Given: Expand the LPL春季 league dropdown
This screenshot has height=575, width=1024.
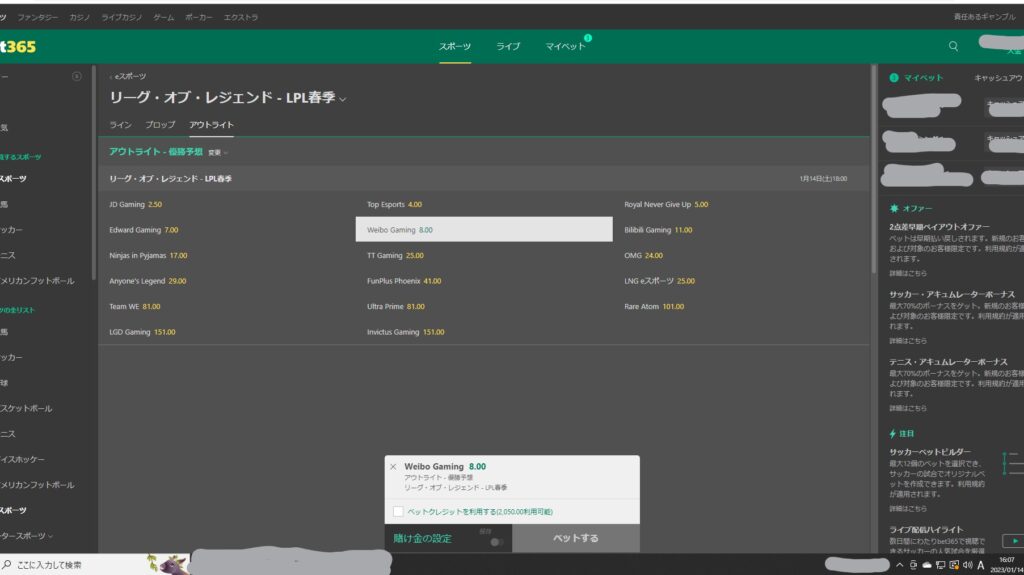Looking at the screenshot, I should click(x=343, y=99).
